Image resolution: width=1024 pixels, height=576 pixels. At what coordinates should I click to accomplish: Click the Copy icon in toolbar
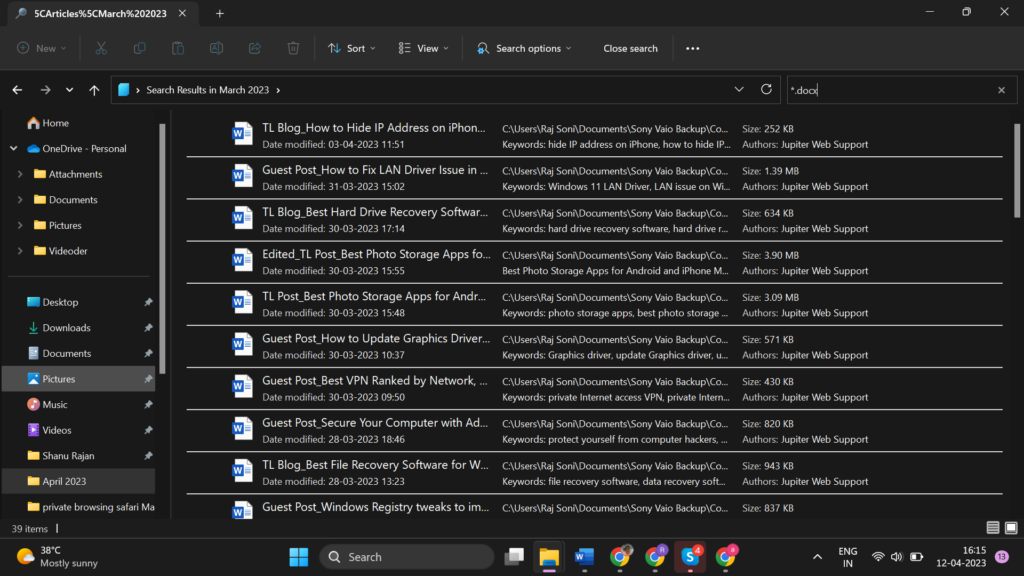[139, 48]
